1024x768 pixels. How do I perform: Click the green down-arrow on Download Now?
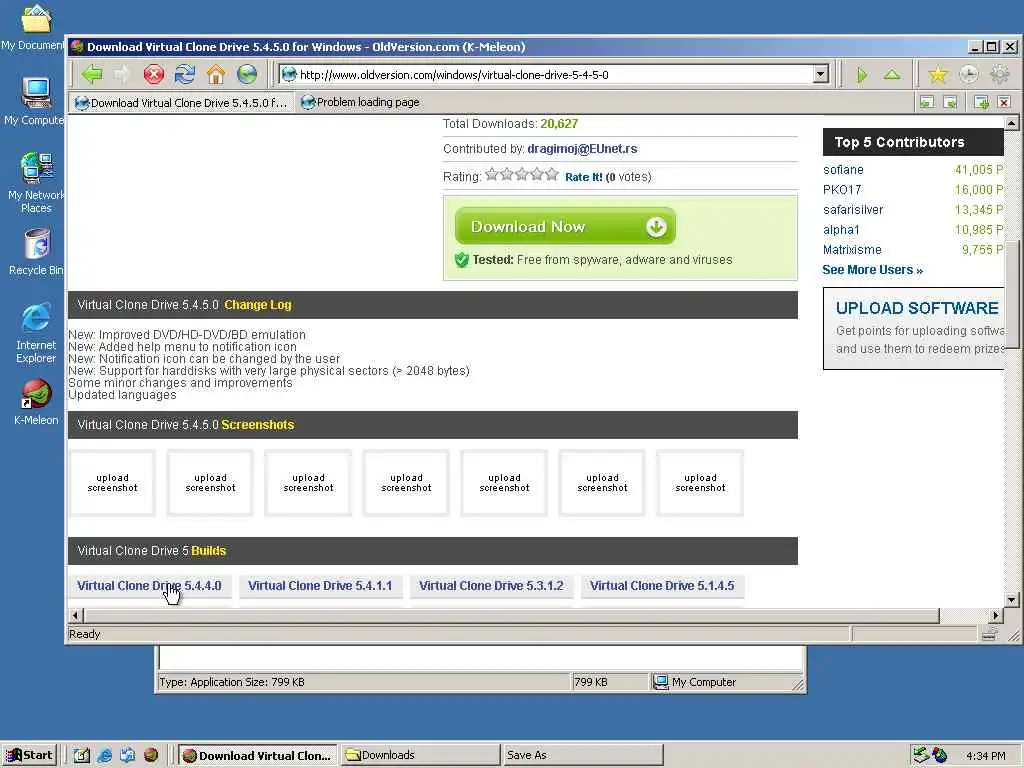[x=656, y=227]
